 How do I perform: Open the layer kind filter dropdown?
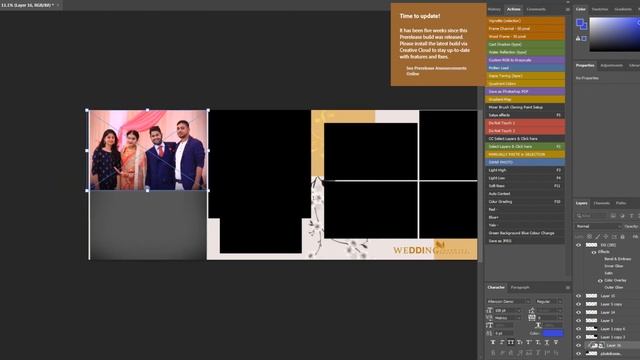coord(593,216)
